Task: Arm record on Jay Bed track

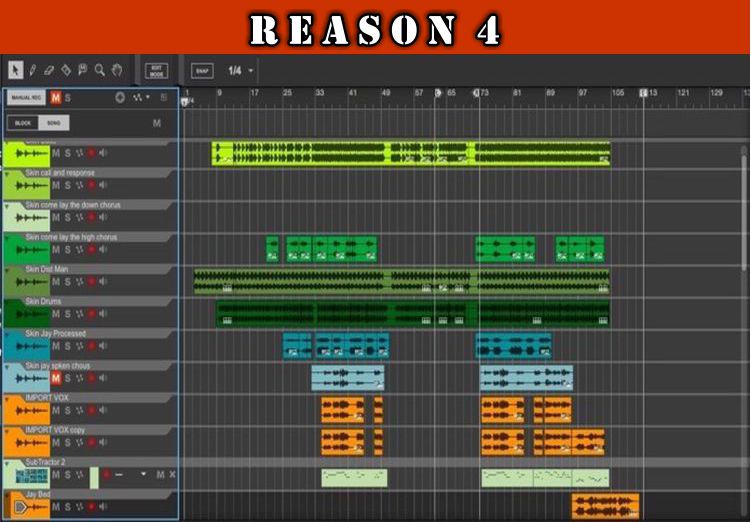Action: click(91, 507)
